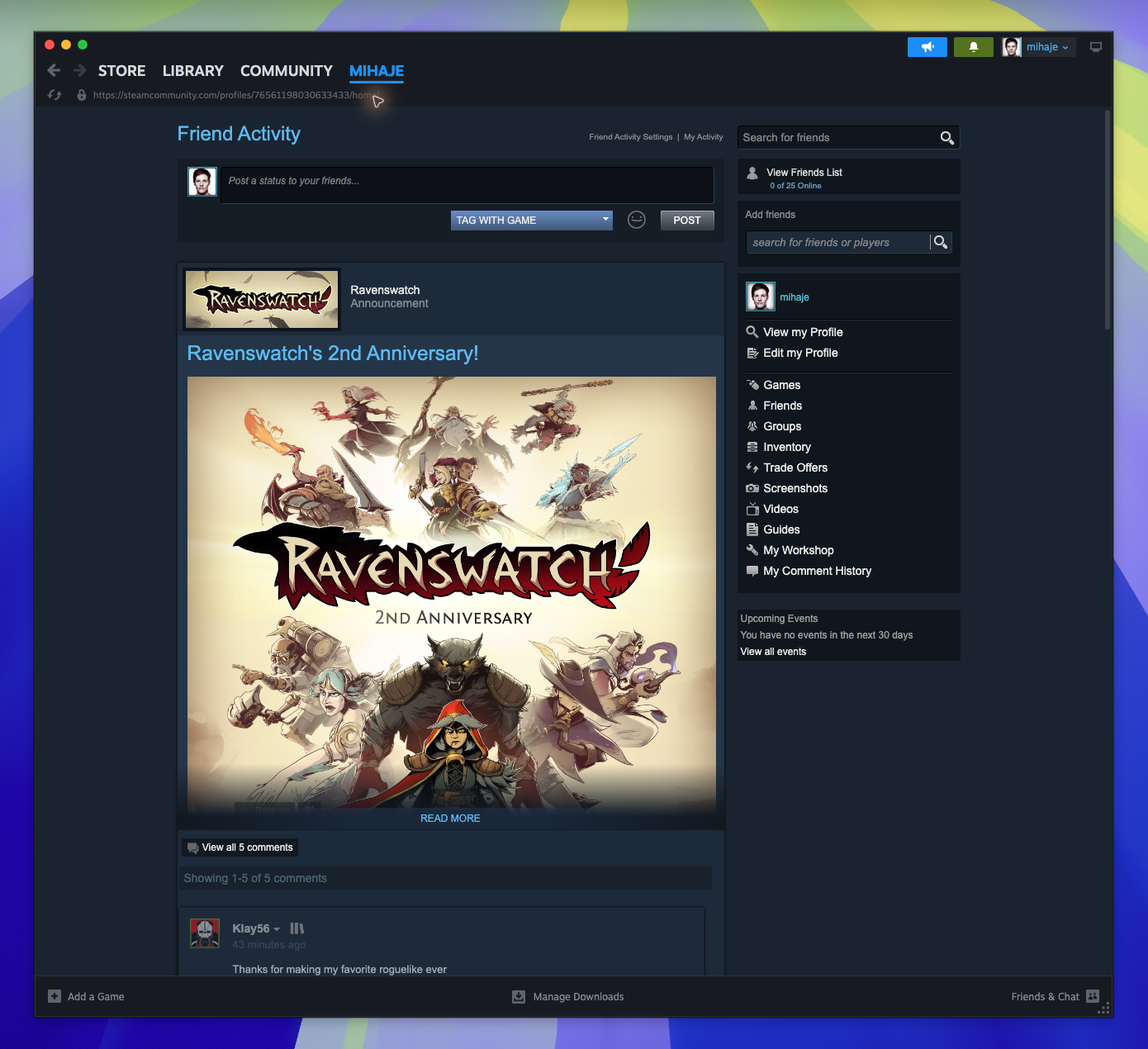Go to the COMMUNITY tab

(x=287, y=71)
